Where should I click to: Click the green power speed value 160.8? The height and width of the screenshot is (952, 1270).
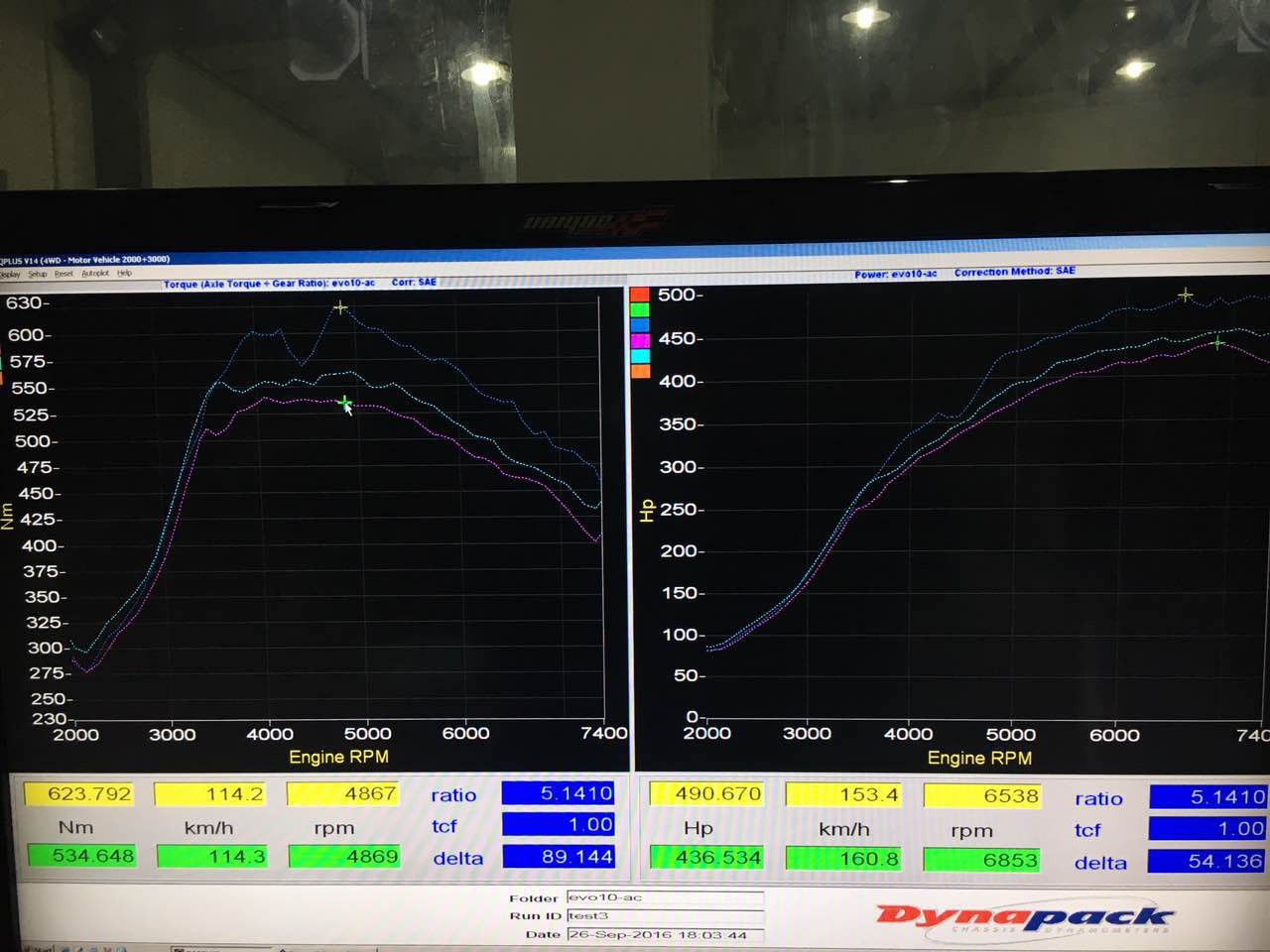tap(843, 859)
